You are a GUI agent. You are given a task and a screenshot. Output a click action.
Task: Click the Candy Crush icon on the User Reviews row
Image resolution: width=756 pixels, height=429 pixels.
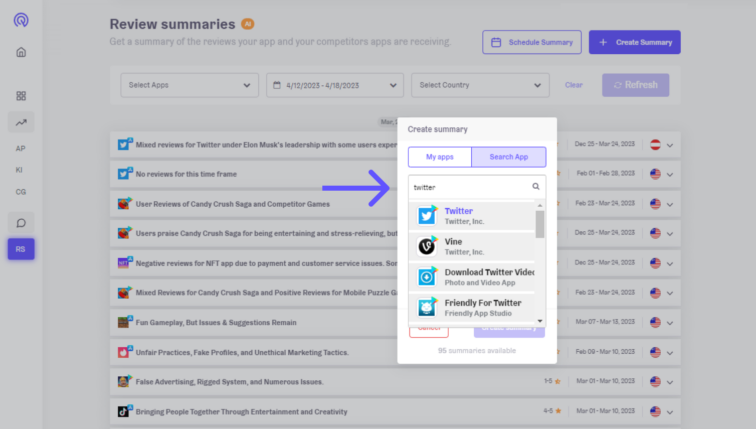click(125, 203)
